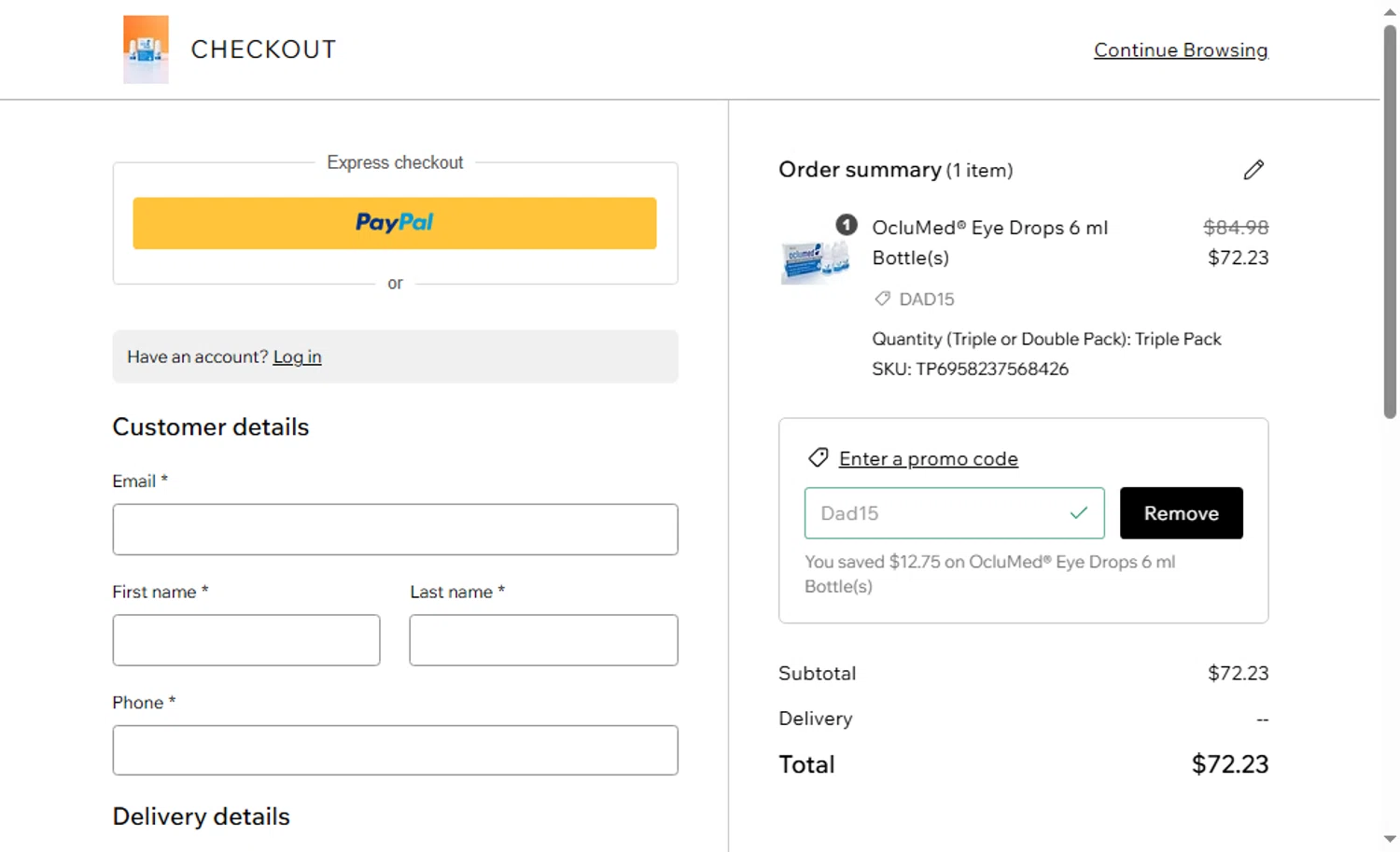Click the Dad15 promo code field
This screenshot has height=852, width=1400.
click(x=955, y=513)
